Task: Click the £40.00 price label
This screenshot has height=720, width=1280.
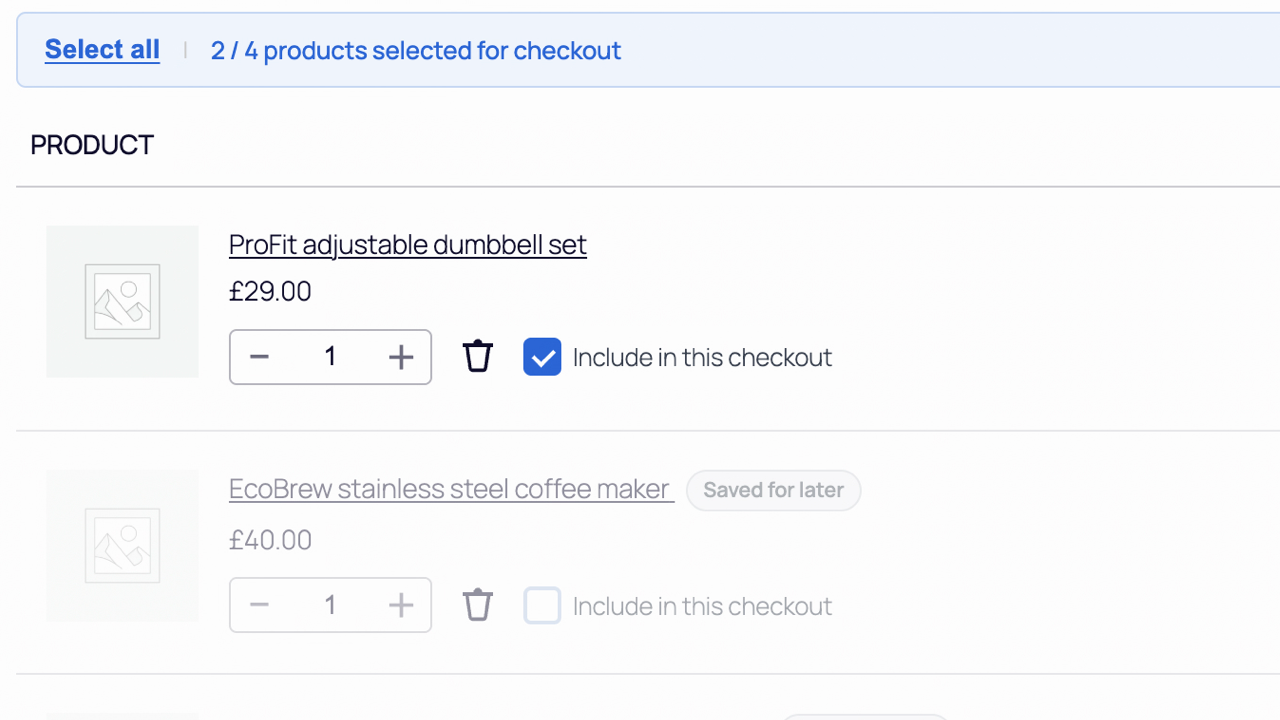Action: click(x=270, y=539)
